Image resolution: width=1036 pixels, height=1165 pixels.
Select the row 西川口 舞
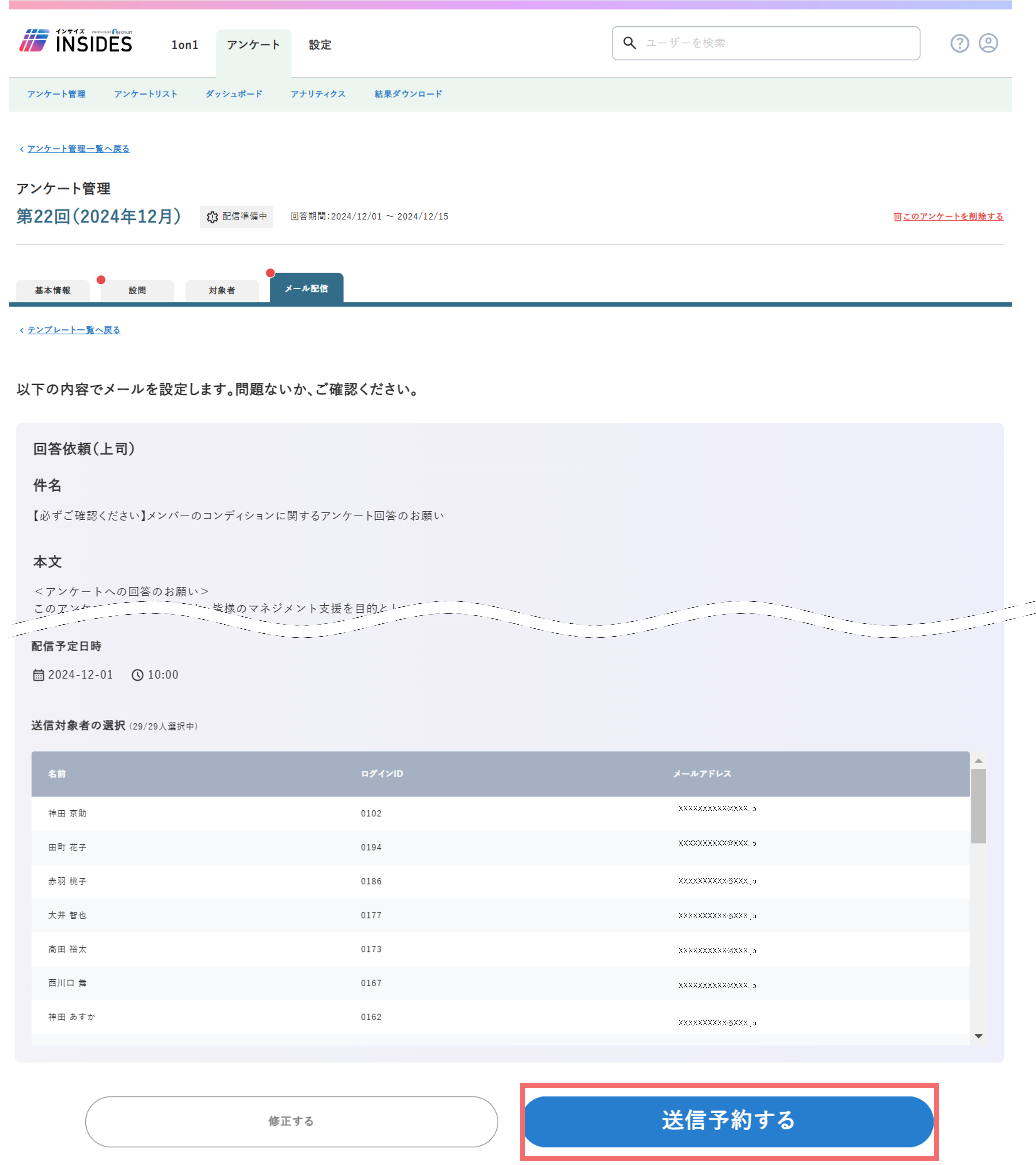[x=501, y=983]
